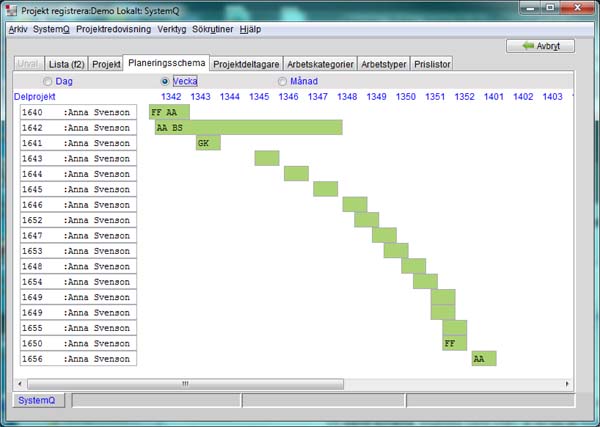Click the FF AA schedule bar

point(169,112)
